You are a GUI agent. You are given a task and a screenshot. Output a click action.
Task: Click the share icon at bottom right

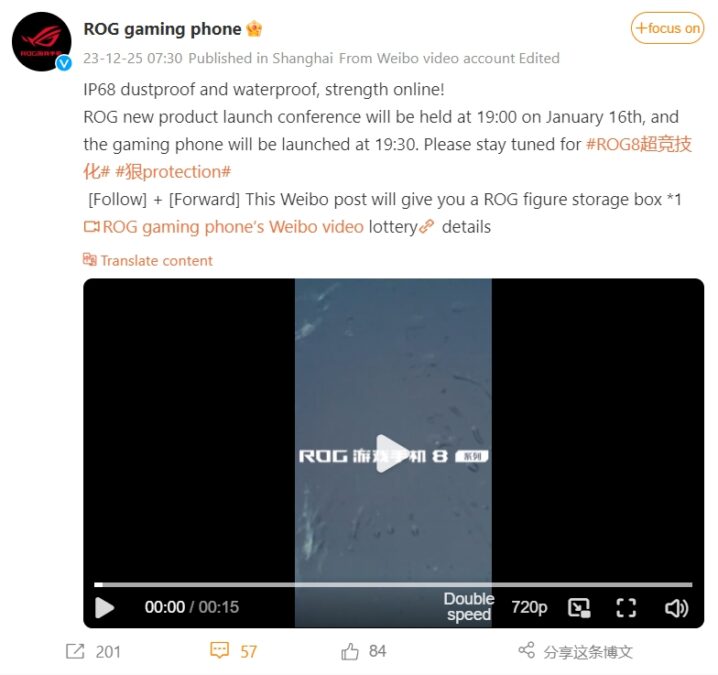pyautogui.click(x=526, y=650)
